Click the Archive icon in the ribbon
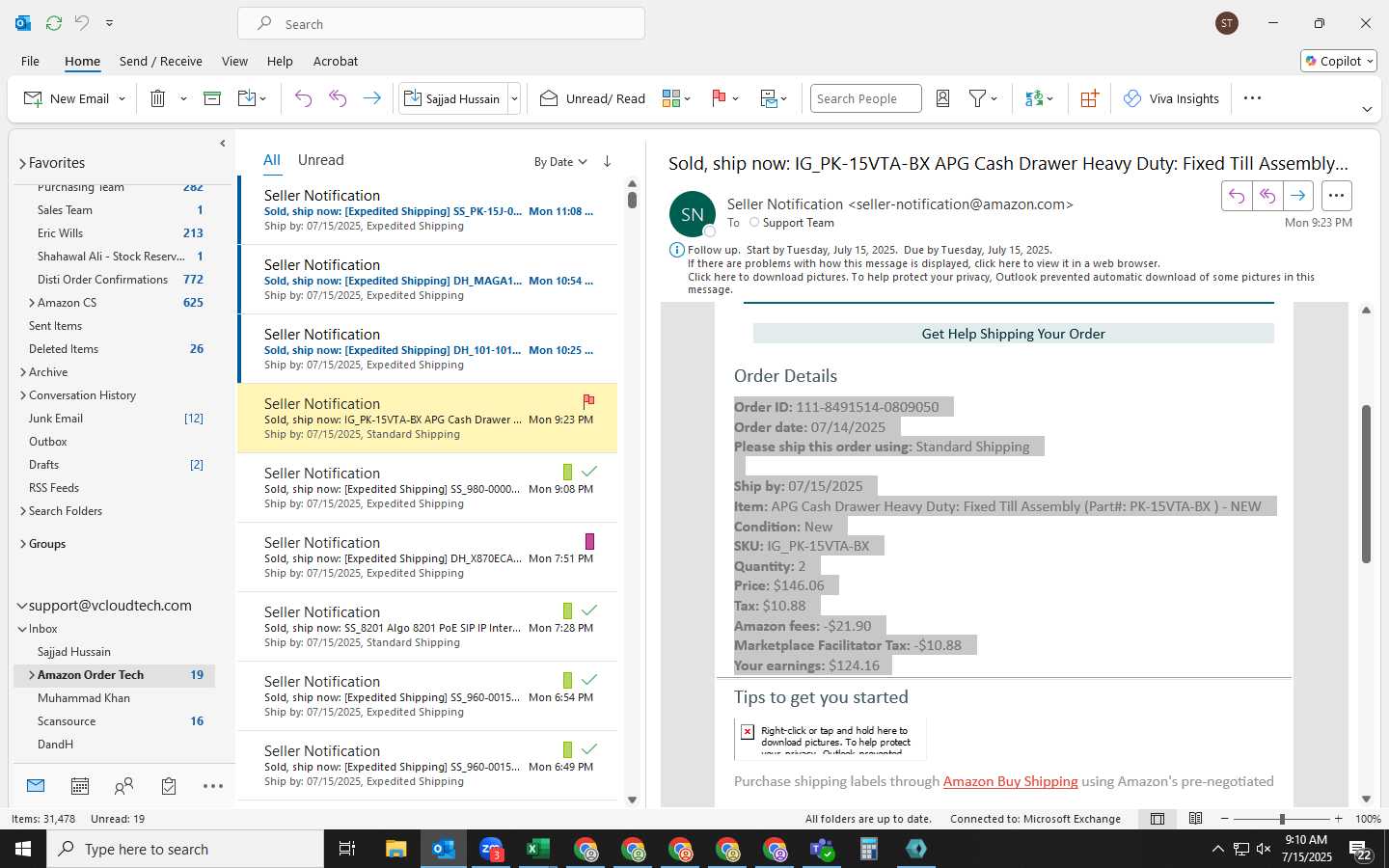This screenshot has height=868, width=1389. 212,98
